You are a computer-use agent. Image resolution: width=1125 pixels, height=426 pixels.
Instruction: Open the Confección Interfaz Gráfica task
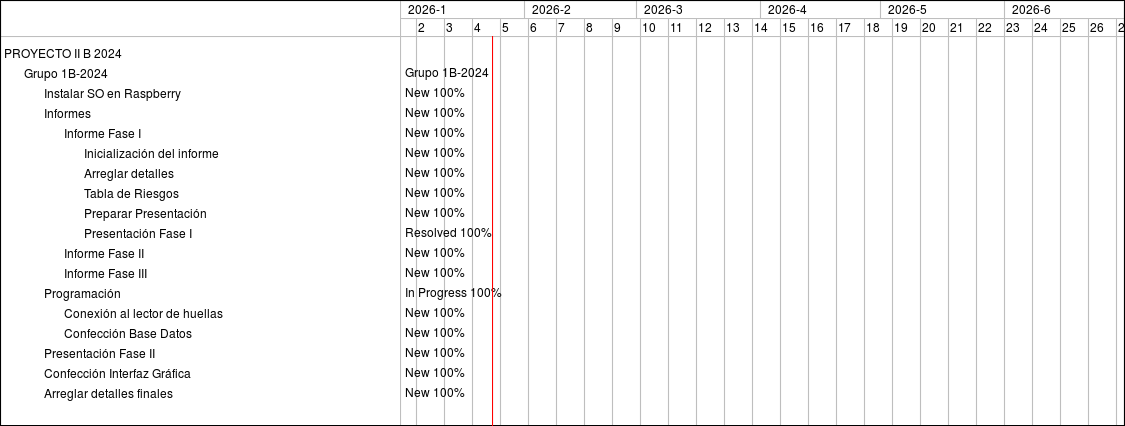tap(117, 374)
